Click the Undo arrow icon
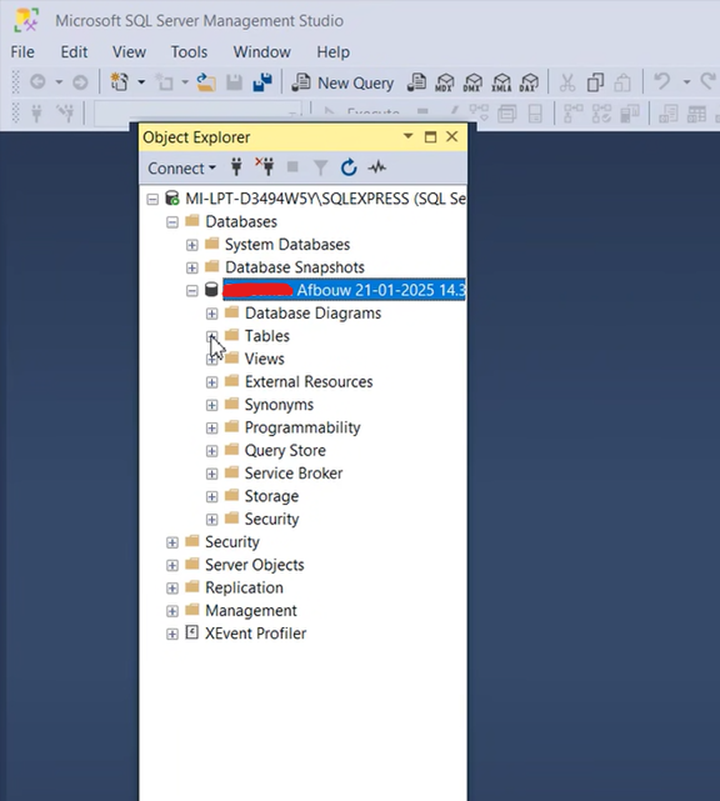The height and width of the screenshot is (801, 720). (662, 81)
